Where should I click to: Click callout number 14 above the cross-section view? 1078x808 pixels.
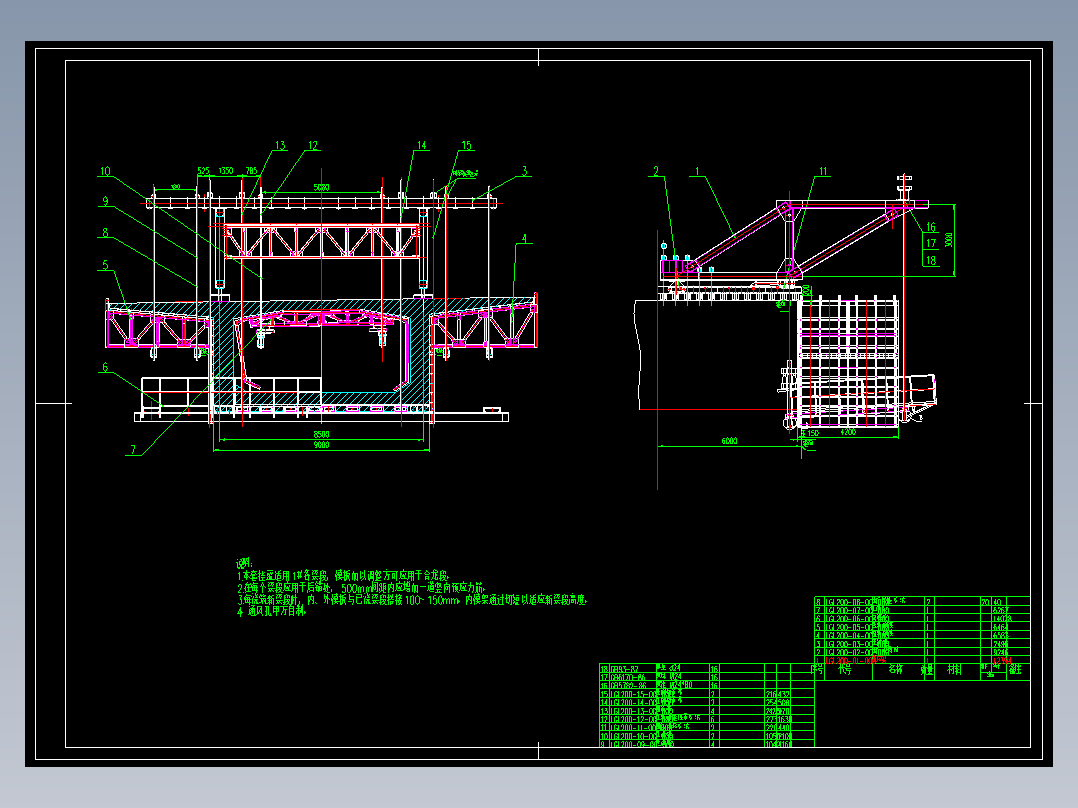(421, 145)
